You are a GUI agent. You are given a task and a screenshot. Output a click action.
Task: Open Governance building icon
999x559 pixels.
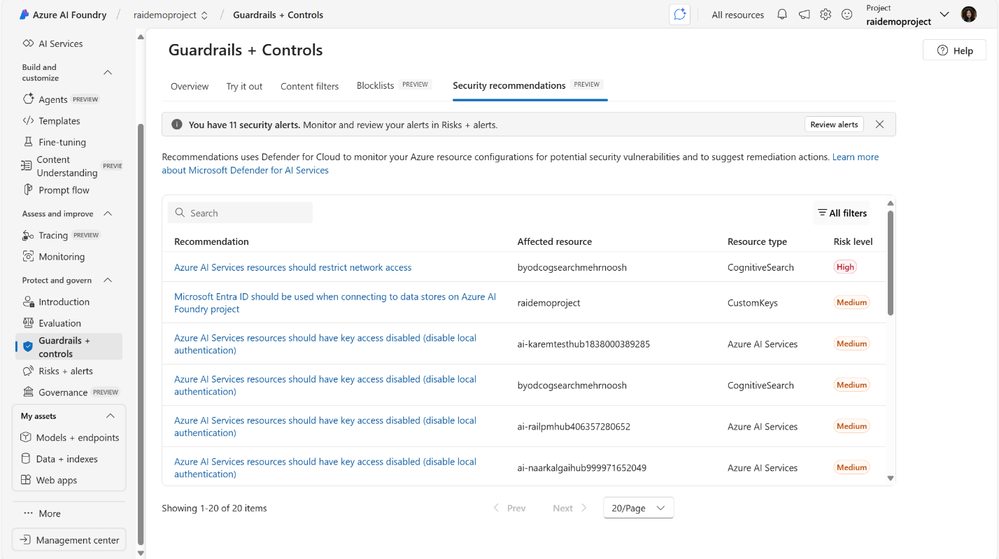[x=28, y=392]
